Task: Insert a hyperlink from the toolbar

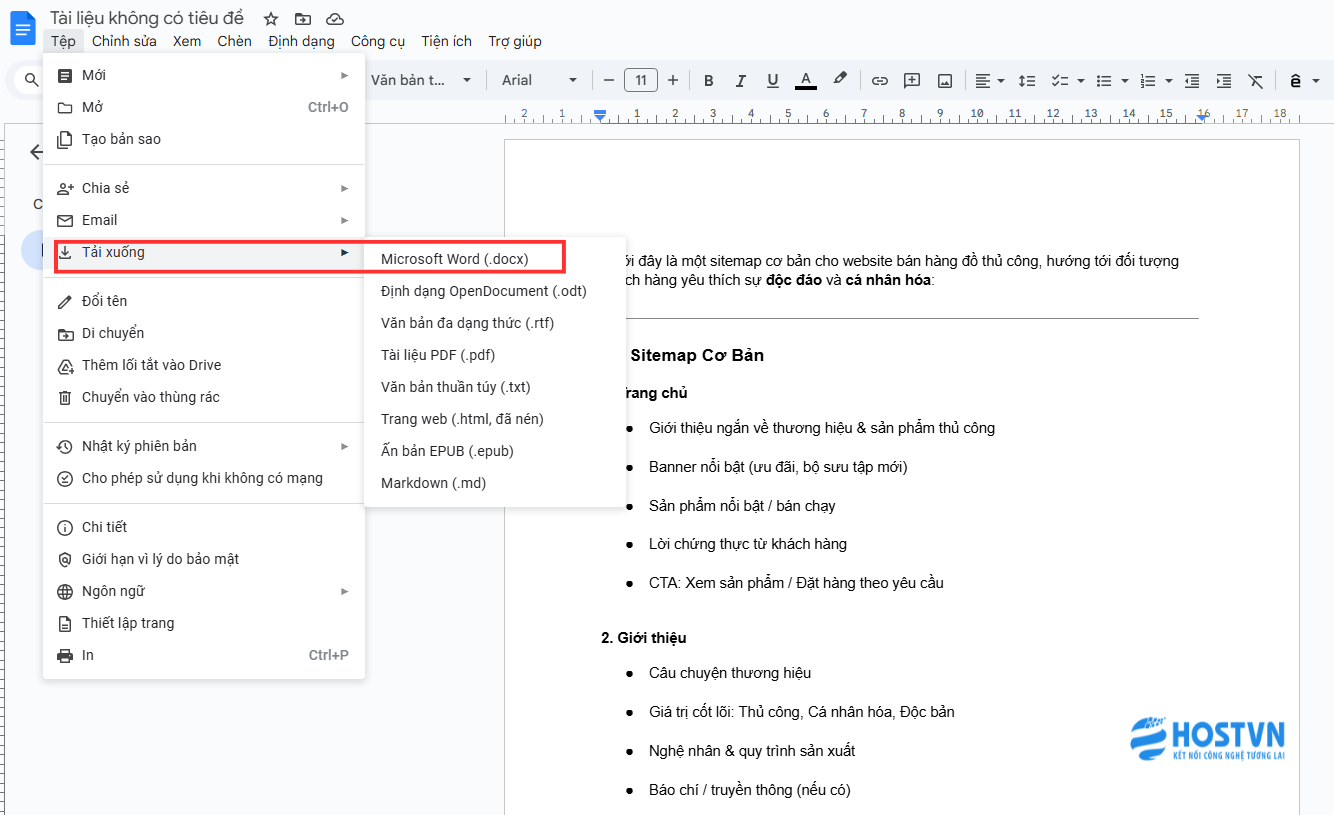Action: pyautogui.click(x=880, y=80)
